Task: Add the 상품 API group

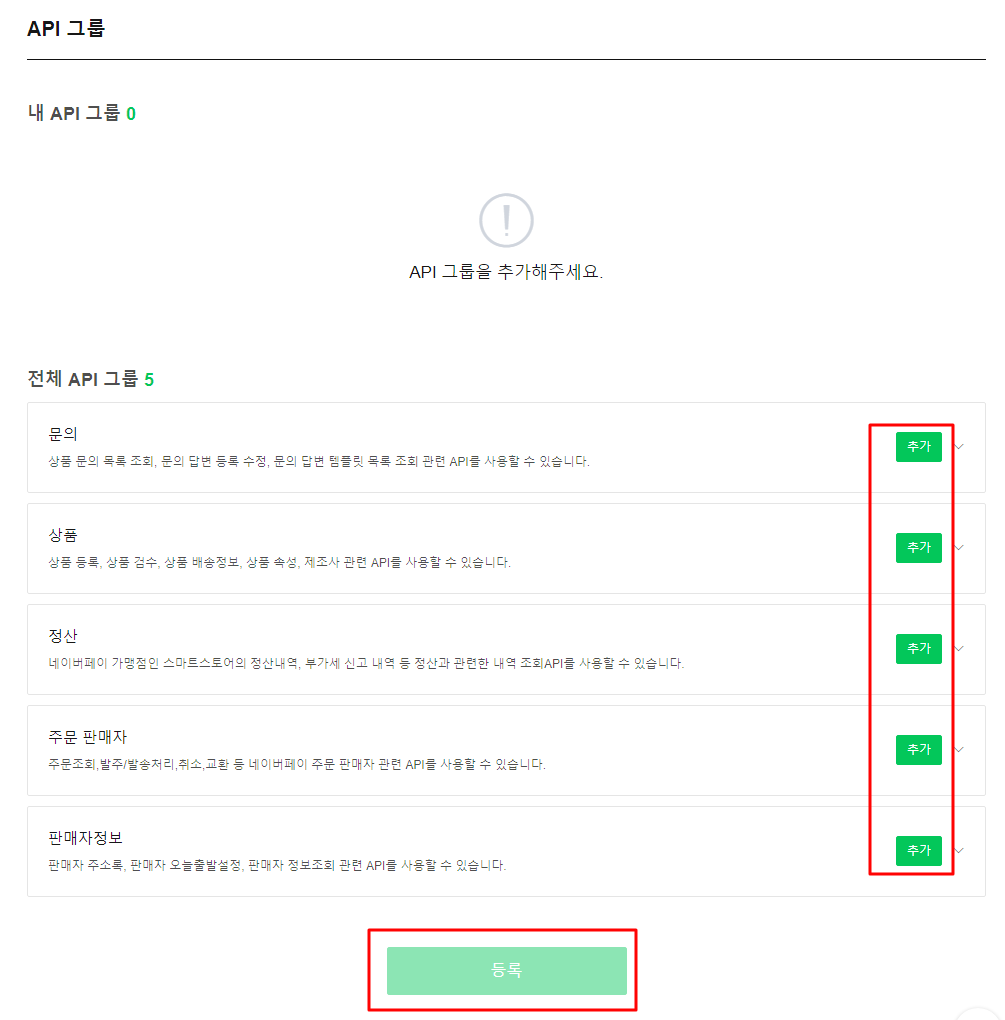Action: [x=918, y=548]
